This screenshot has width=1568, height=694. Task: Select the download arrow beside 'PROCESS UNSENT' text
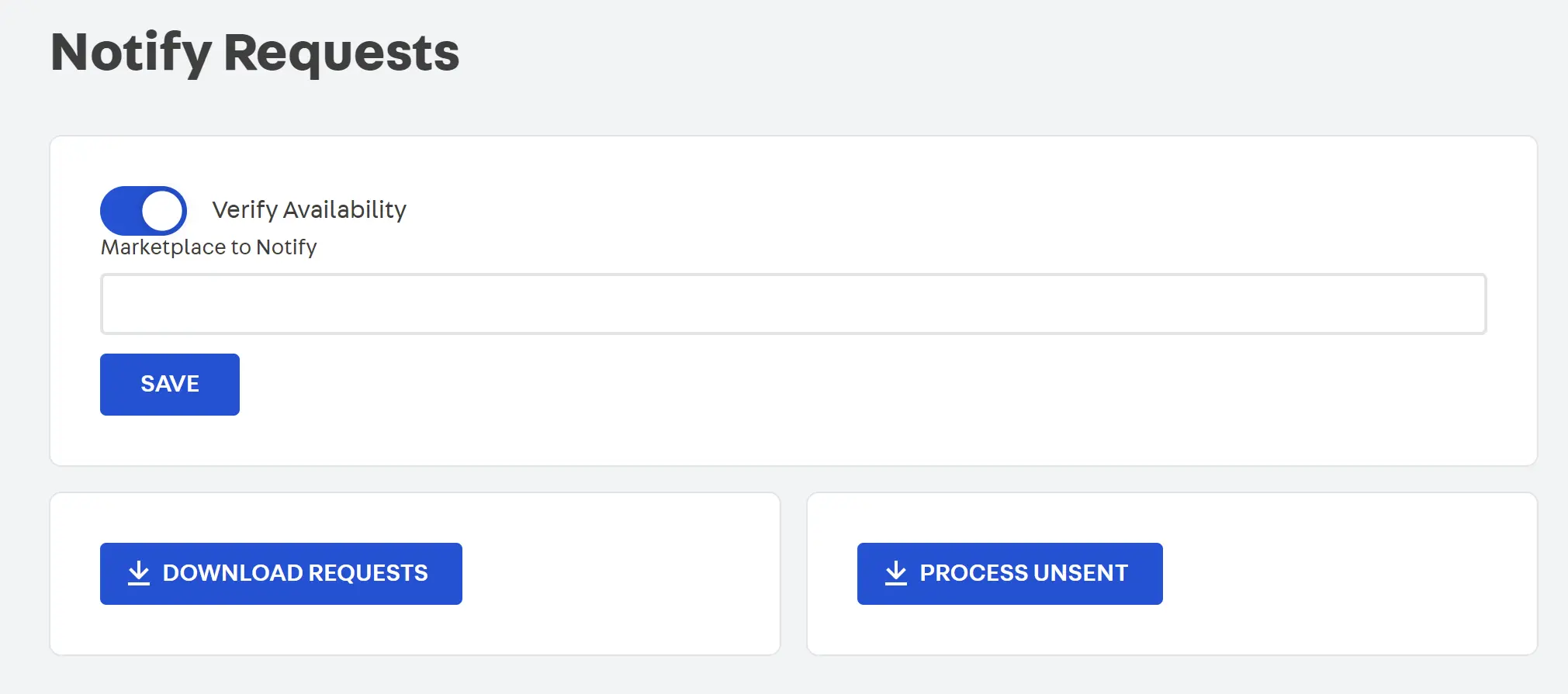[x=896, y=573]
